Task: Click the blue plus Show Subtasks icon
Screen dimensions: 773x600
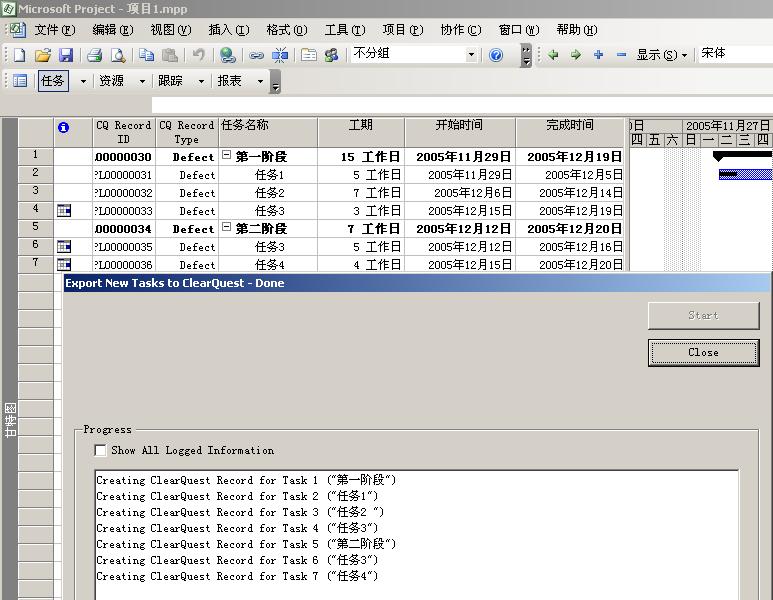Action: point(598,54)
